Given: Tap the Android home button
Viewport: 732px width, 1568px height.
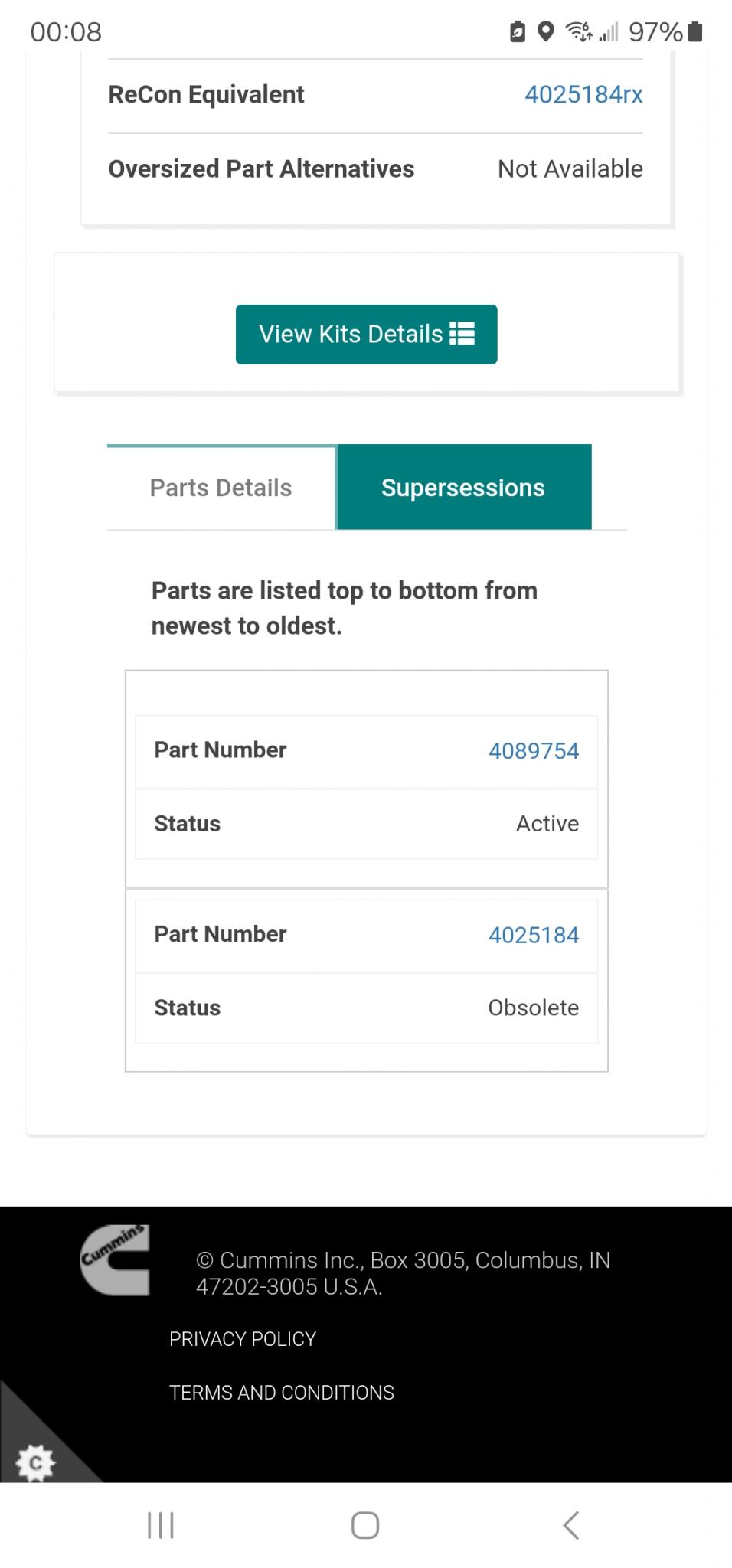Looking at the screenshot, I should coord(365,1525).
